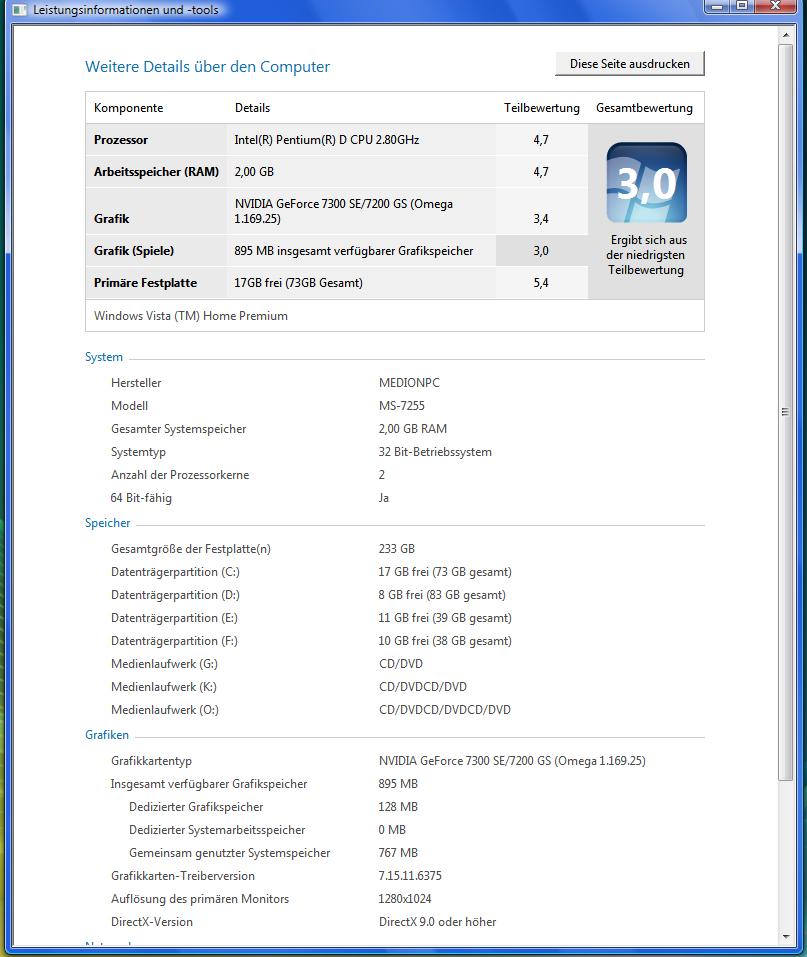Screen dimensions: 807x957
Task: Click the Diese Seite ausdrucken button
Action: [630, 63]
